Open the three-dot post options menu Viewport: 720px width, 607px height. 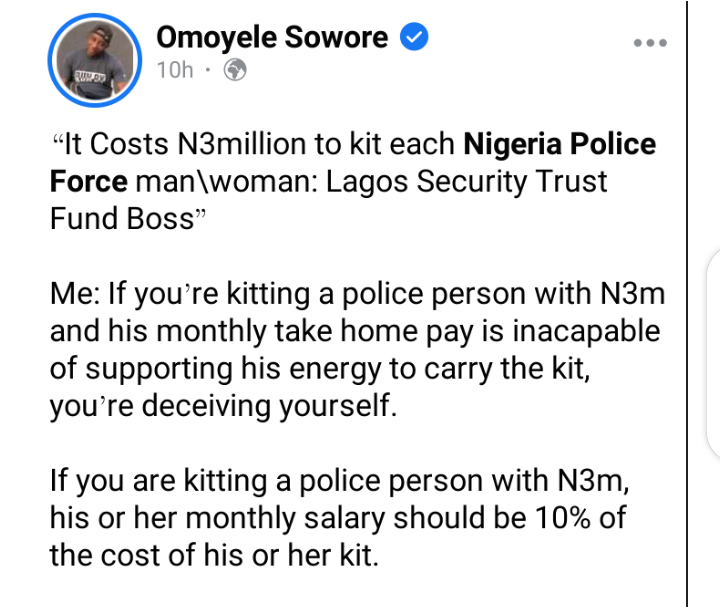[x=649, y=43]
